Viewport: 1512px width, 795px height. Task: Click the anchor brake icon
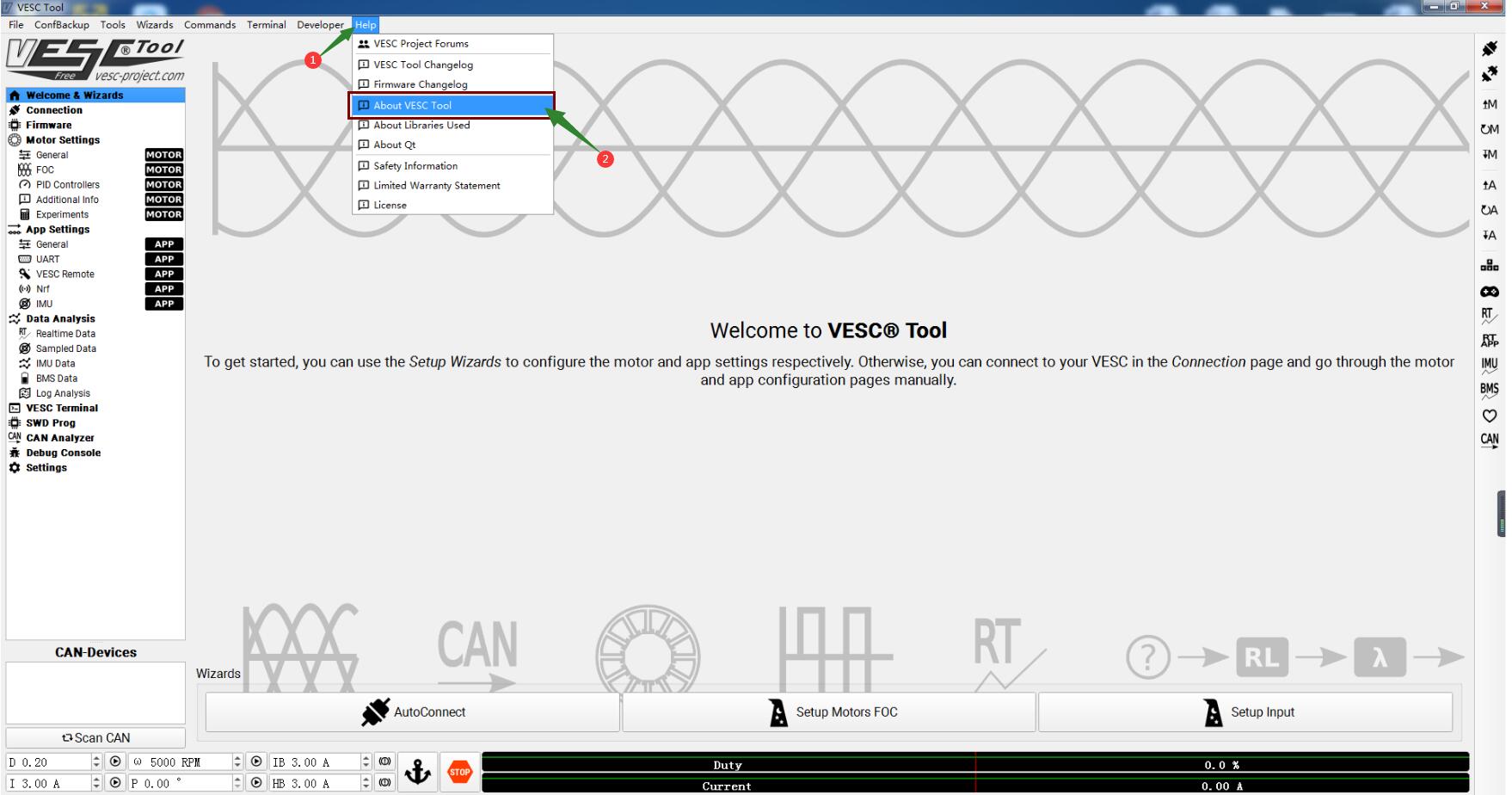418,772
